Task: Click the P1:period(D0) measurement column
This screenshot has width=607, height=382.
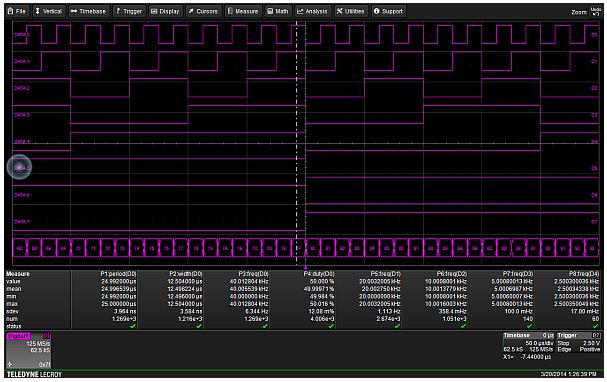Action: coord(105,300)
